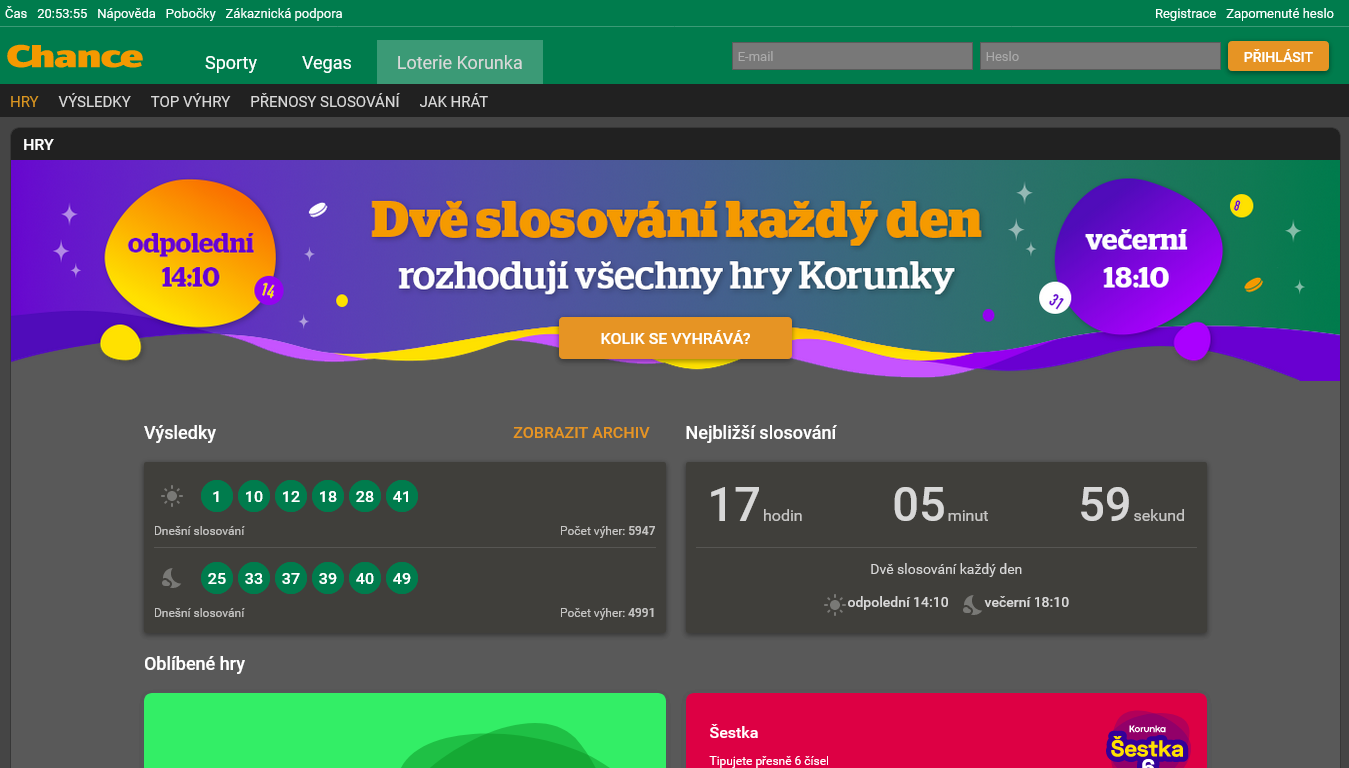This screenshot has width=1349, height=768.
Task: Click the sun icon beside afternoon results
Action: (172, 496)
